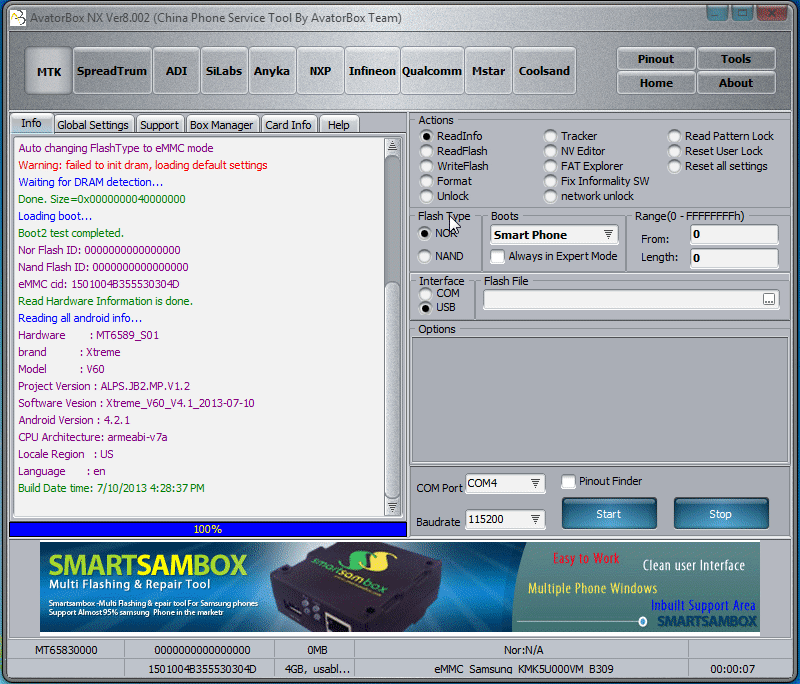
Task: Select Qualcomm chipset platform button
Action: click(432, 71)
